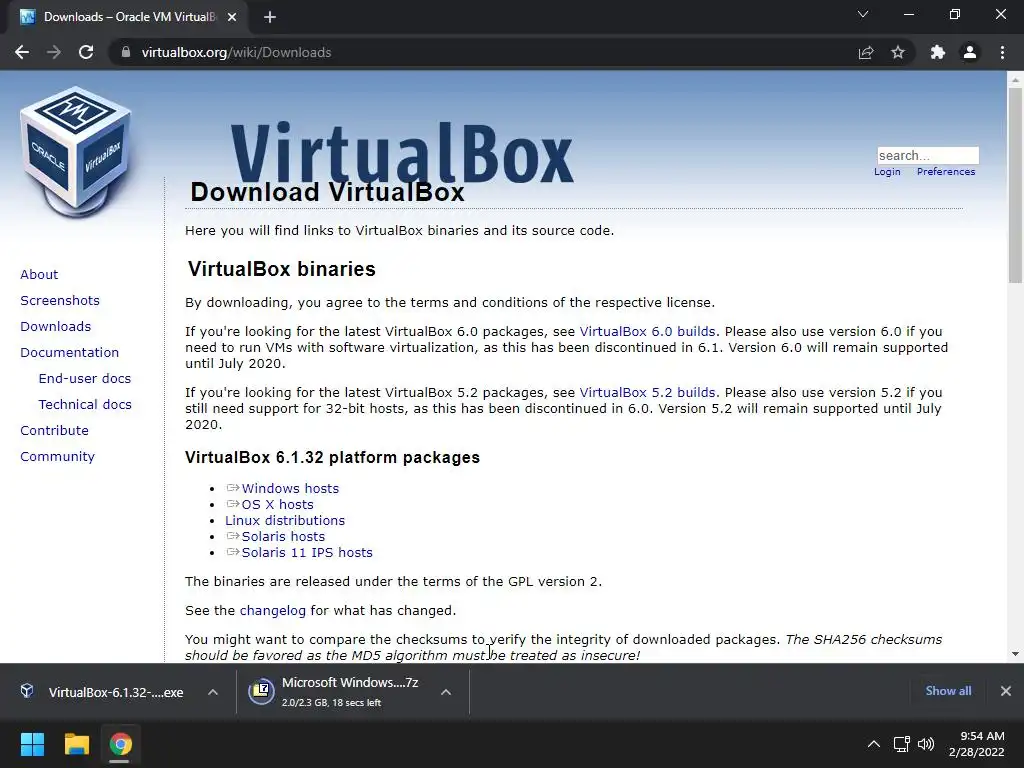The width and height of the screenshot is (1024, 768).
Task: Close the downloads bar
Action: coord(1006,691)
